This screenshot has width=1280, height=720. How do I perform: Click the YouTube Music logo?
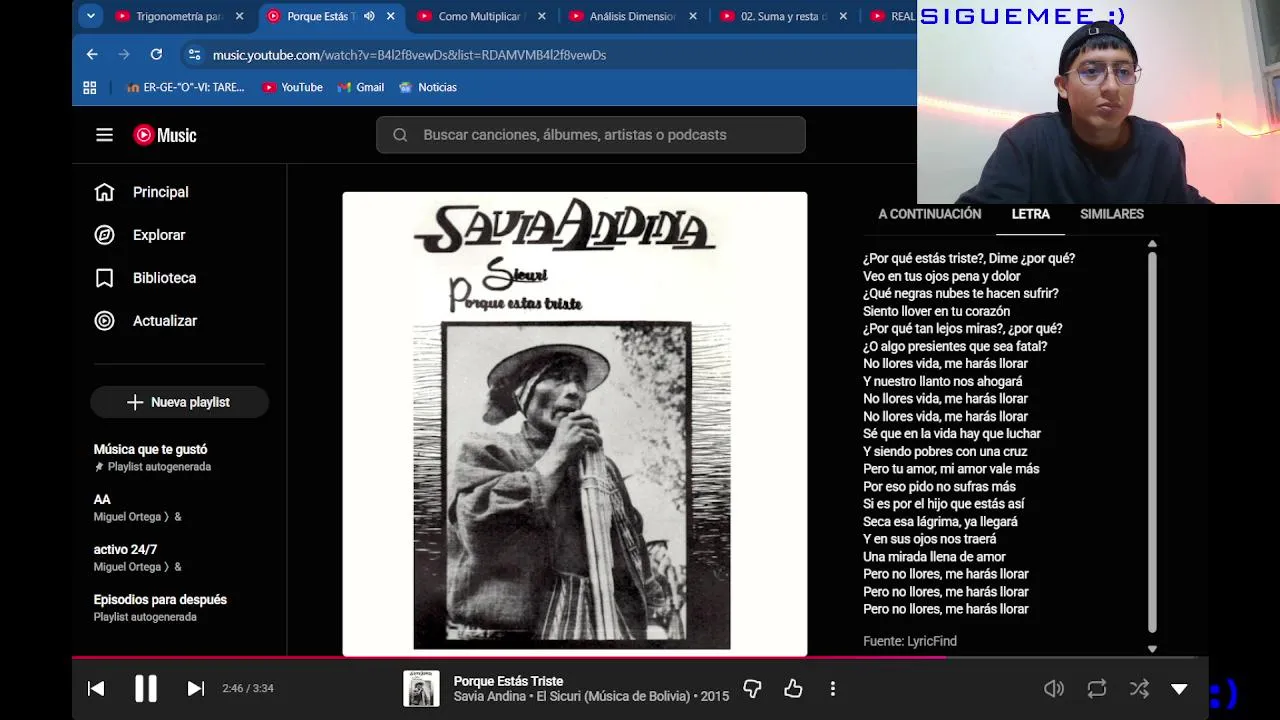tap(165, 135)
